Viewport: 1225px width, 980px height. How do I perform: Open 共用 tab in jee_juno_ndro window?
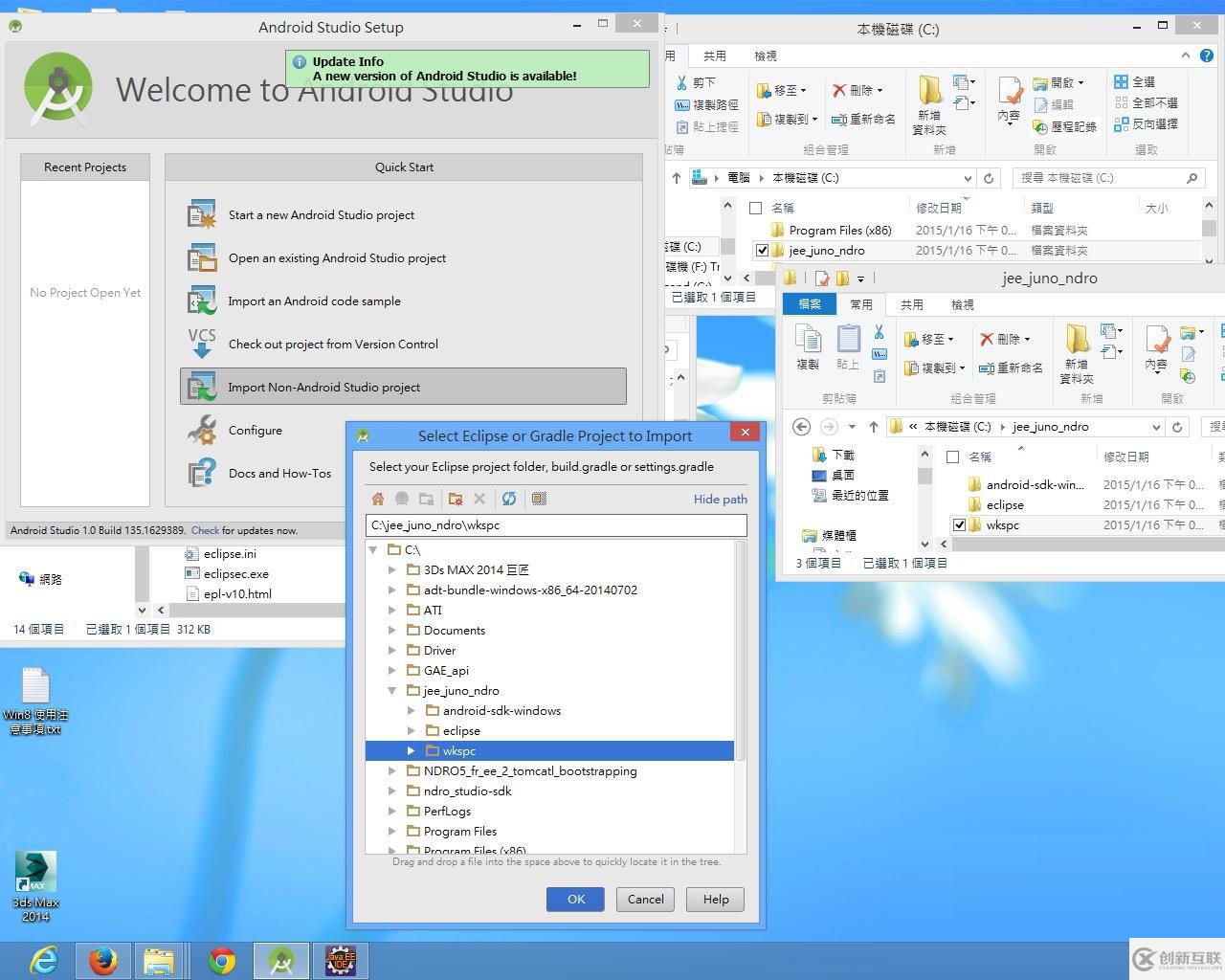click(912, 304)
